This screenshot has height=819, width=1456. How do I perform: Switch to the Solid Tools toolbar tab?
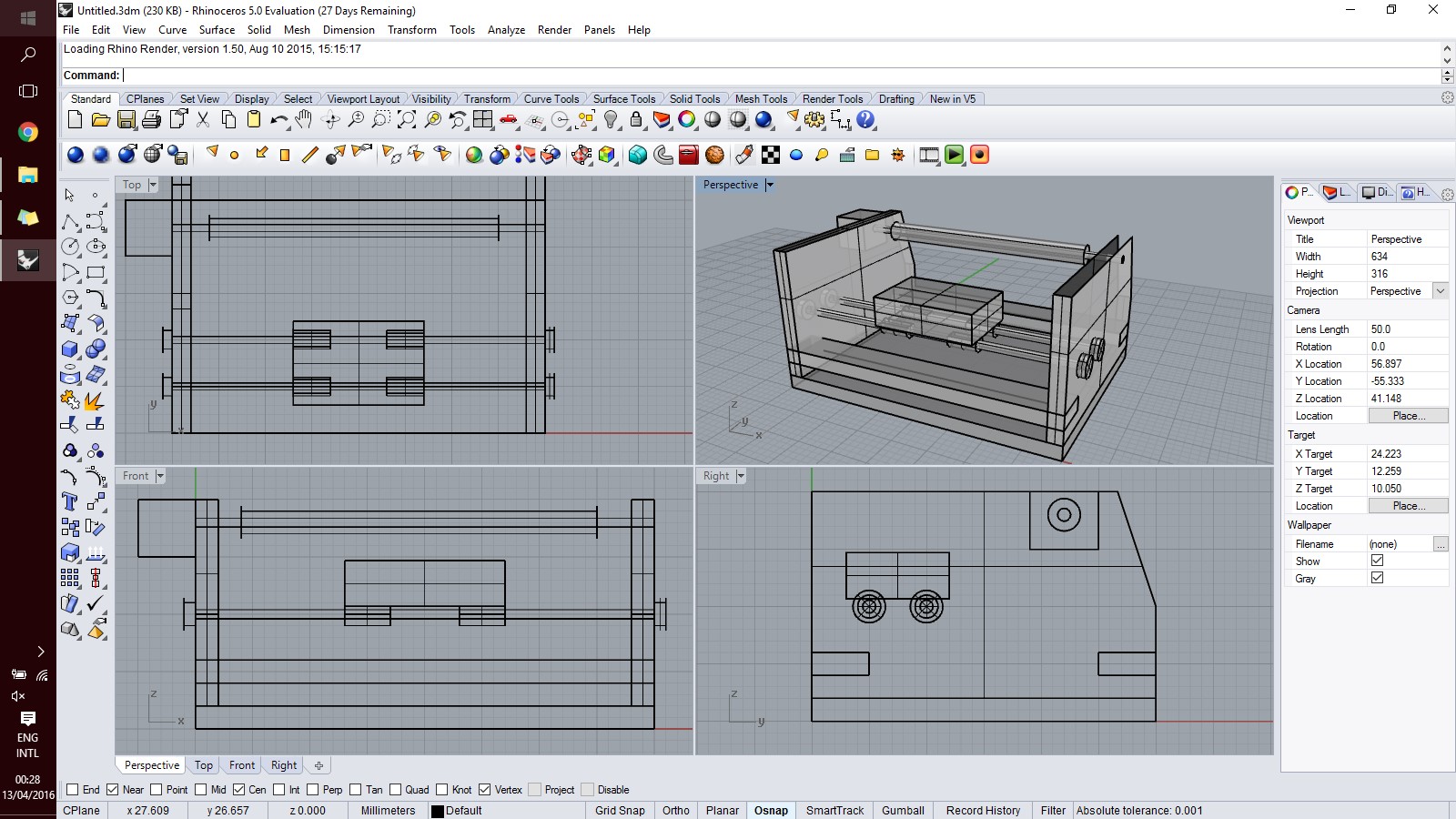click(694, 99)
